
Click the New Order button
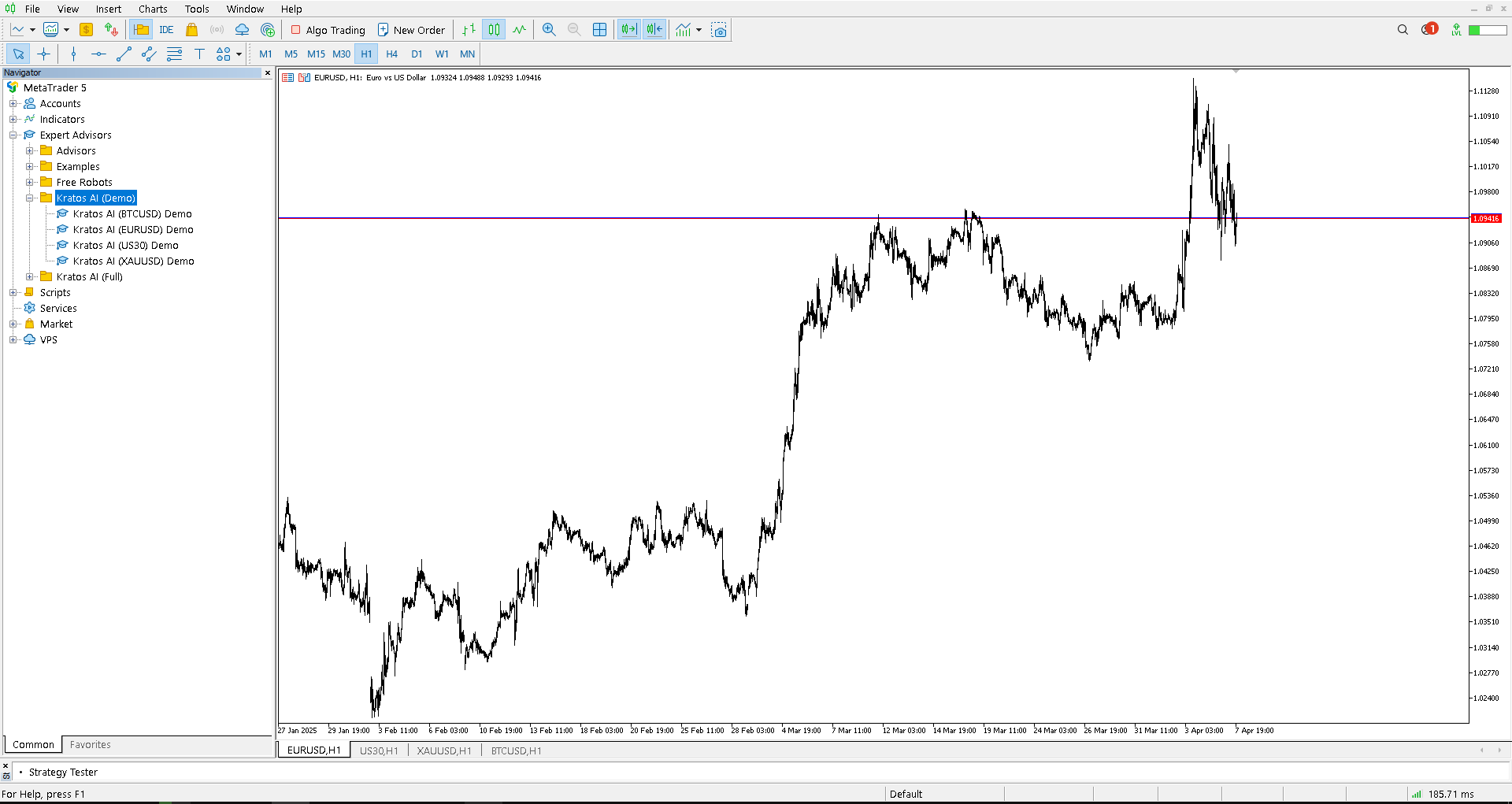click(412, 30)
